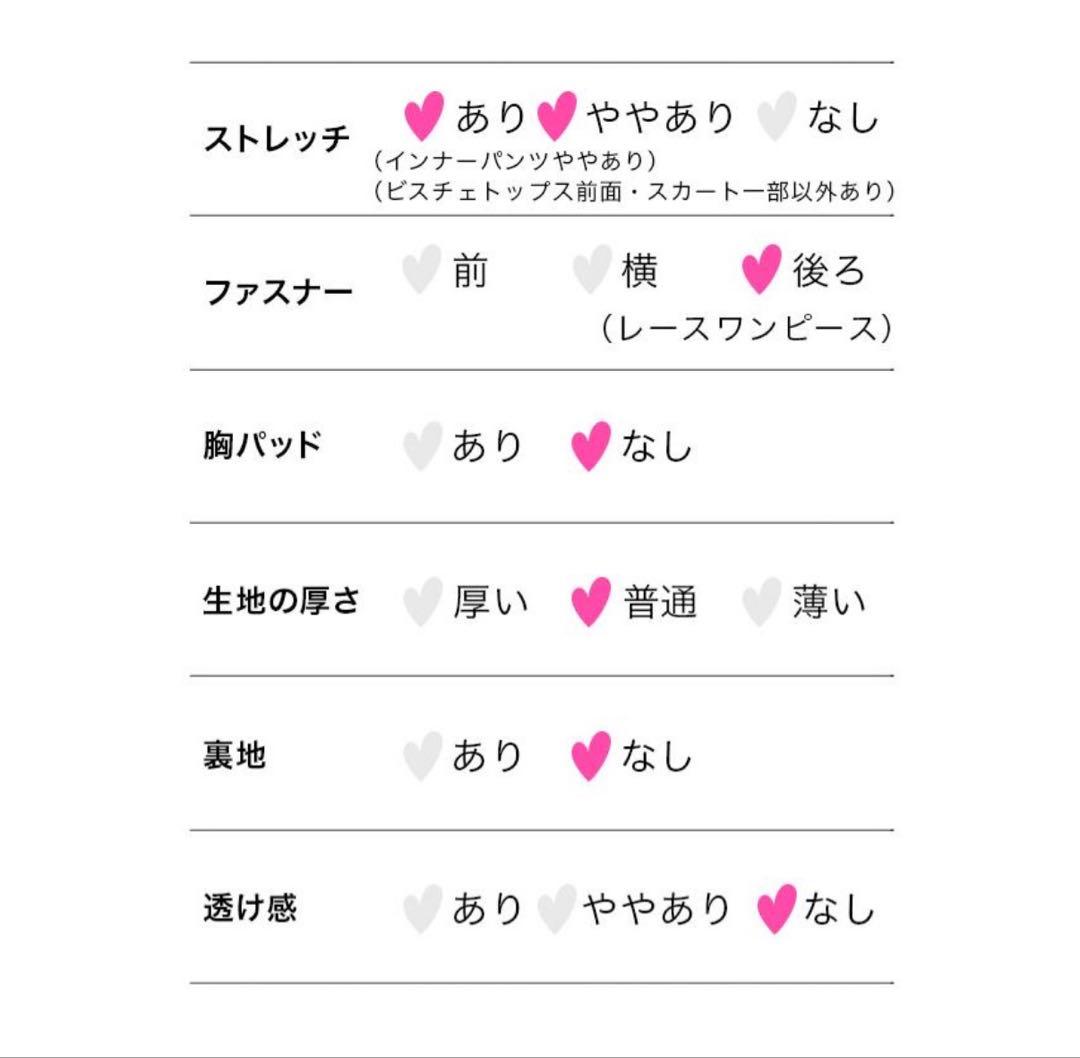
Task: Click the gray heart for ストレッチ なし
Action: [777, 116]
